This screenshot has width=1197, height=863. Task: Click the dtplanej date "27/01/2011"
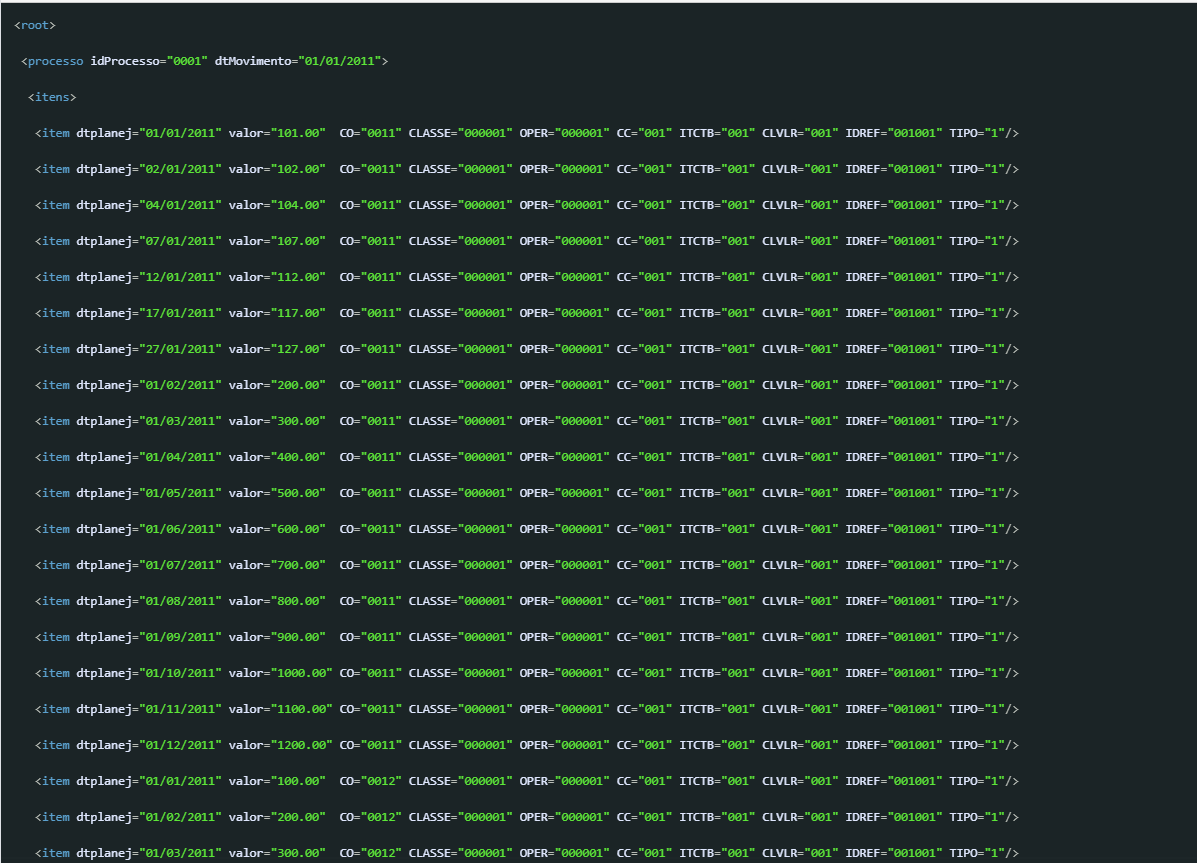tap(181, 349)
